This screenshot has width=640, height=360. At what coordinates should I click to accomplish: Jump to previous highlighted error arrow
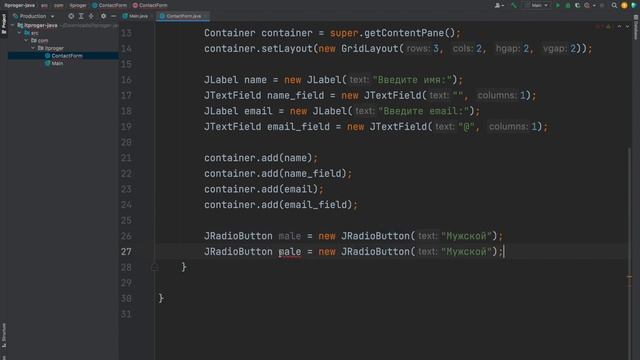(619, 27)
